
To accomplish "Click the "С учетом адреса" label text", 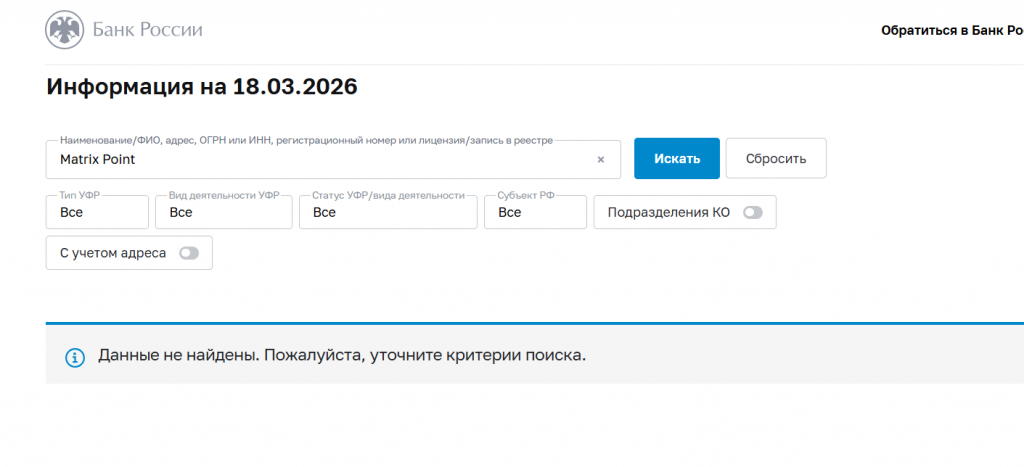I will click(113, 253).
